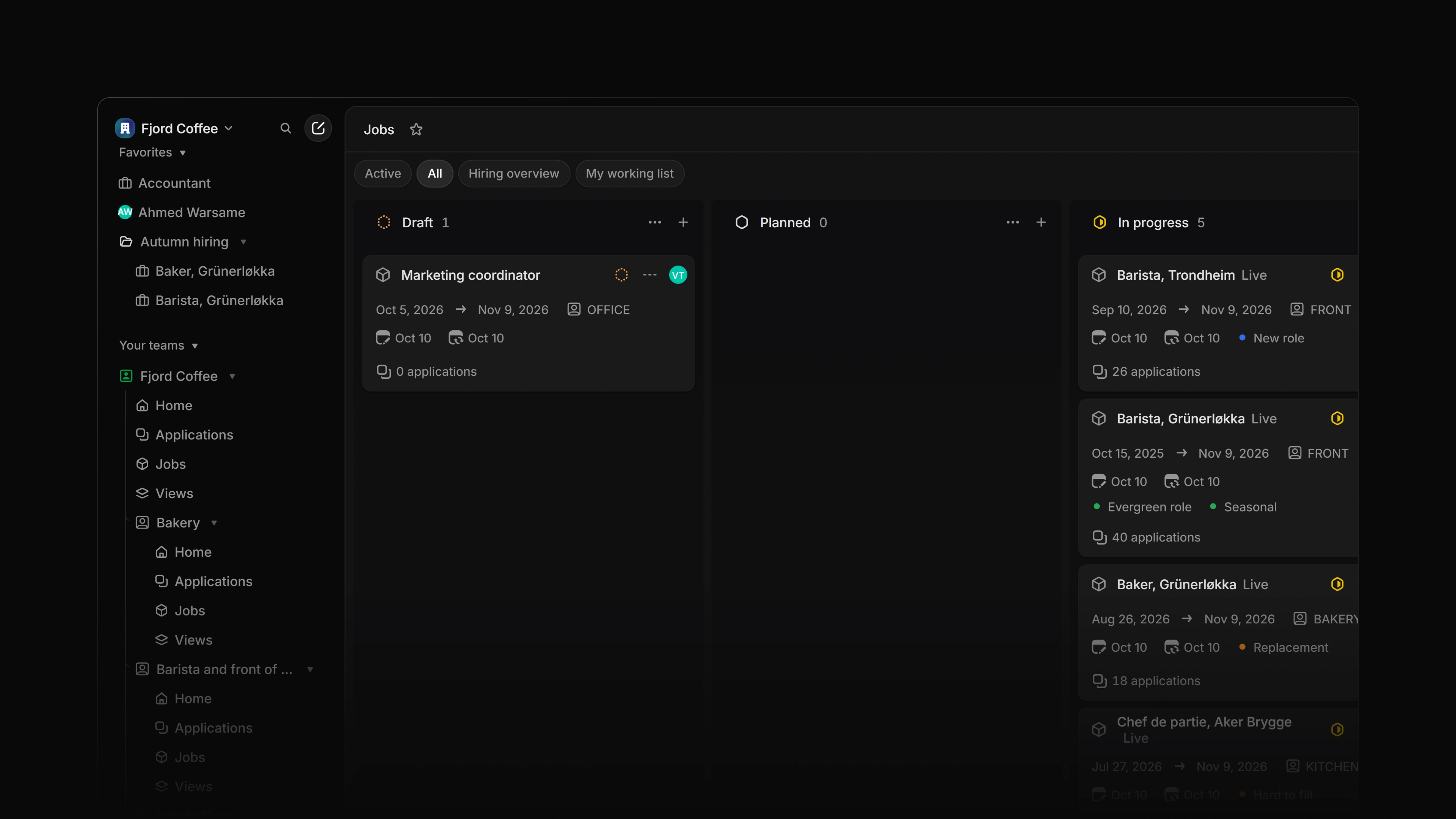Collapse the Autumn hiring folder

coord(243,242)
